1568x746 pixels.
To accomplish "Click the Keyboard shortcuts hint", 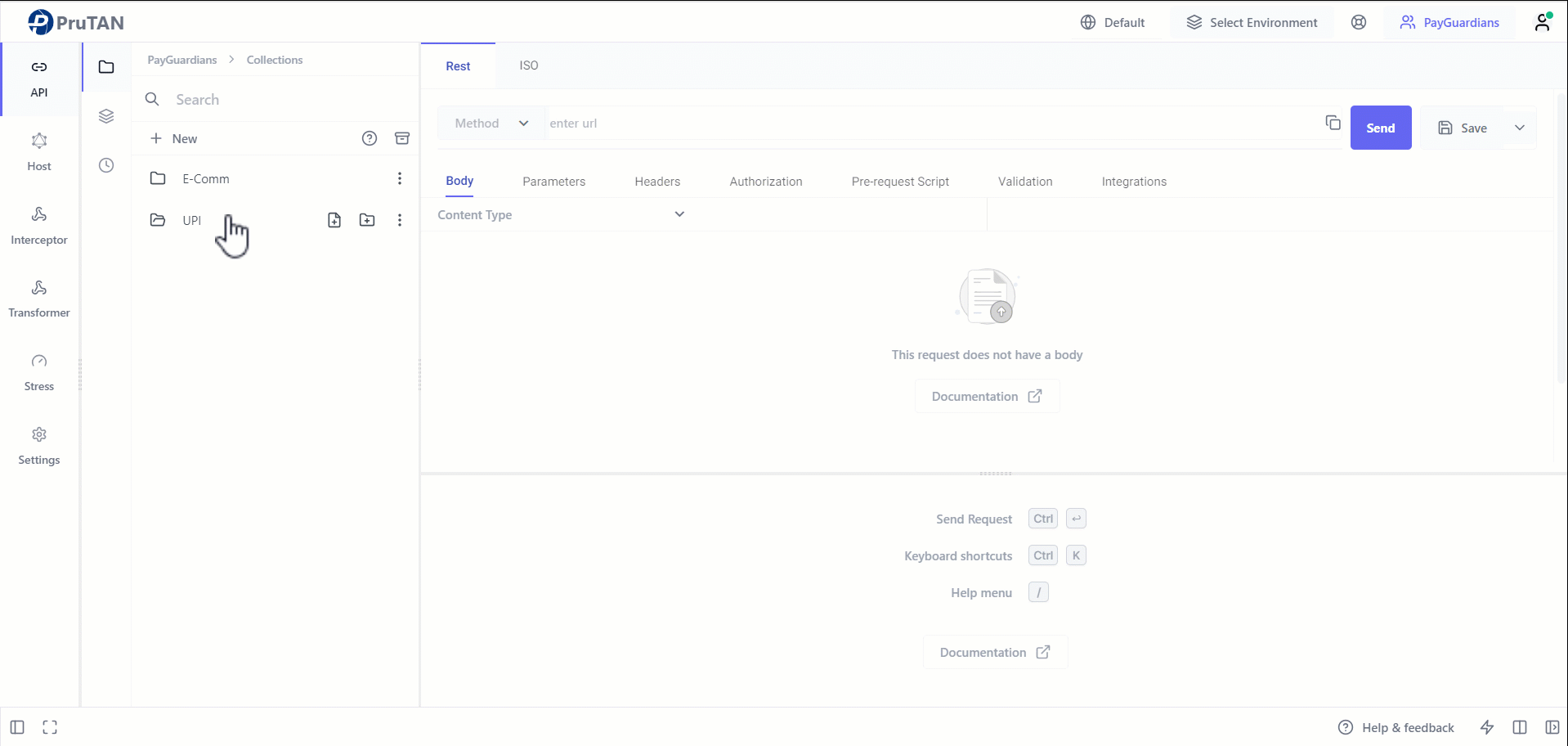I will click(995, 555).
